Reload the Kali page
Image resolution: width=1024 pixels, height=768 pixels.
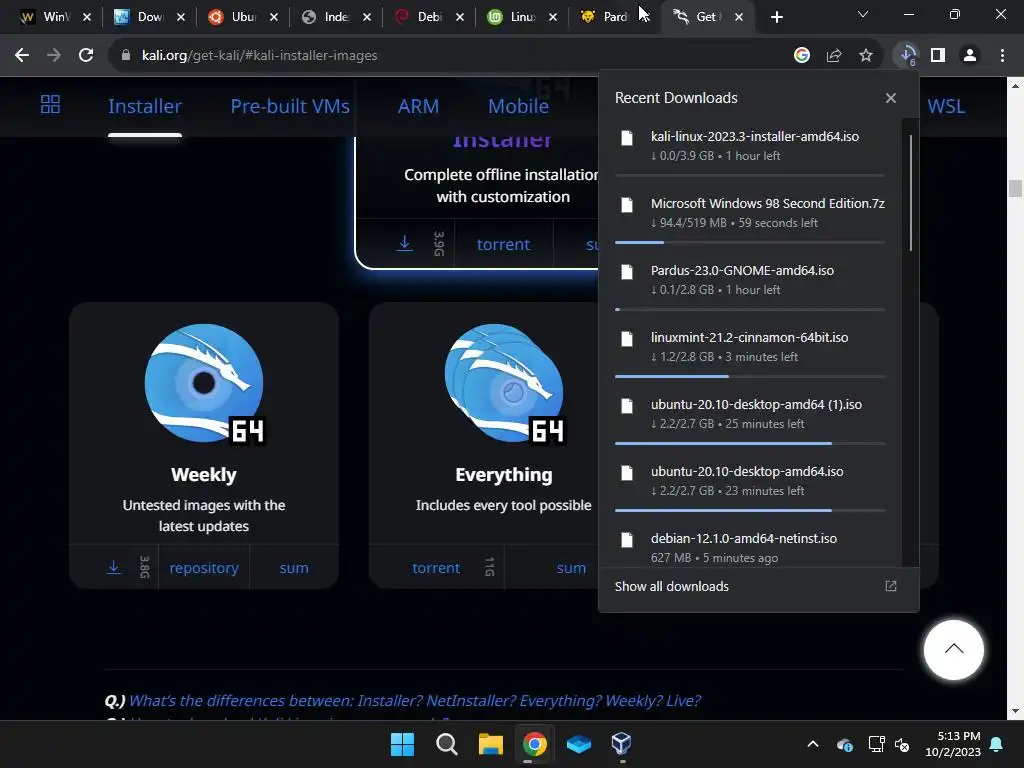[x=86, y=56]
